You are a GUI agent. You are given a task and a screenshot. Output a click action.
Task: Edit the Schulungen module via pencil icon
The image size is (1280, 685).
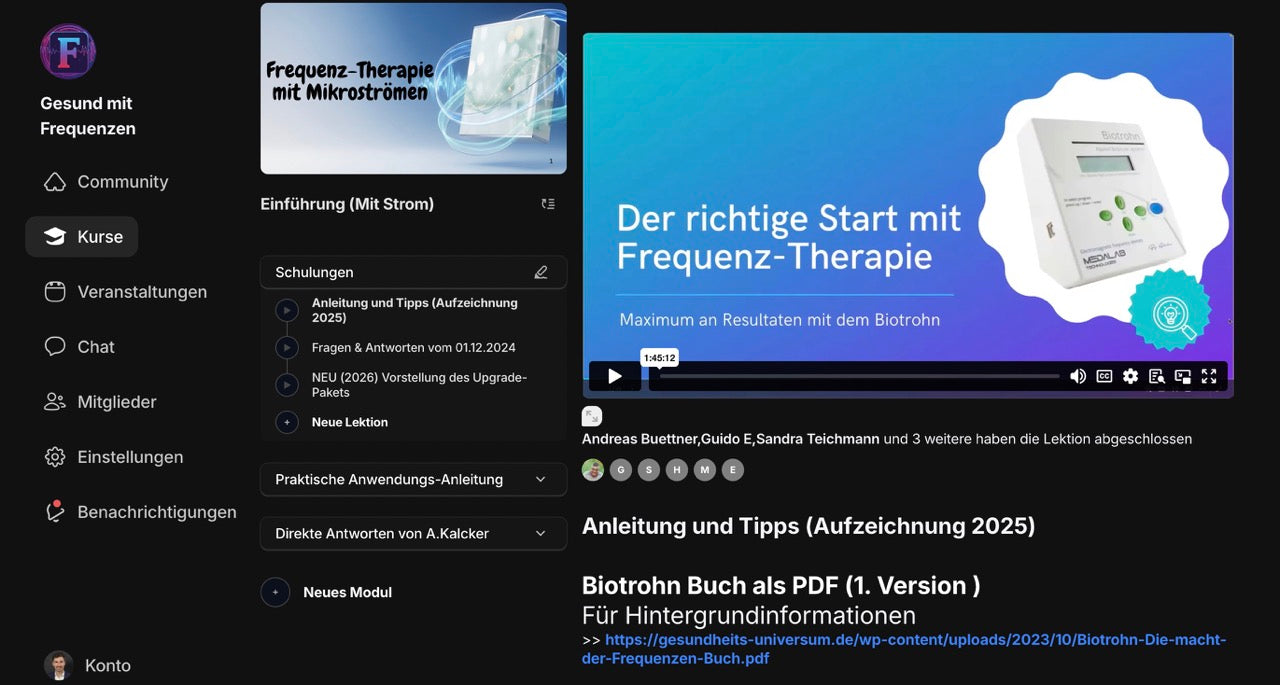tap(541, 271)
